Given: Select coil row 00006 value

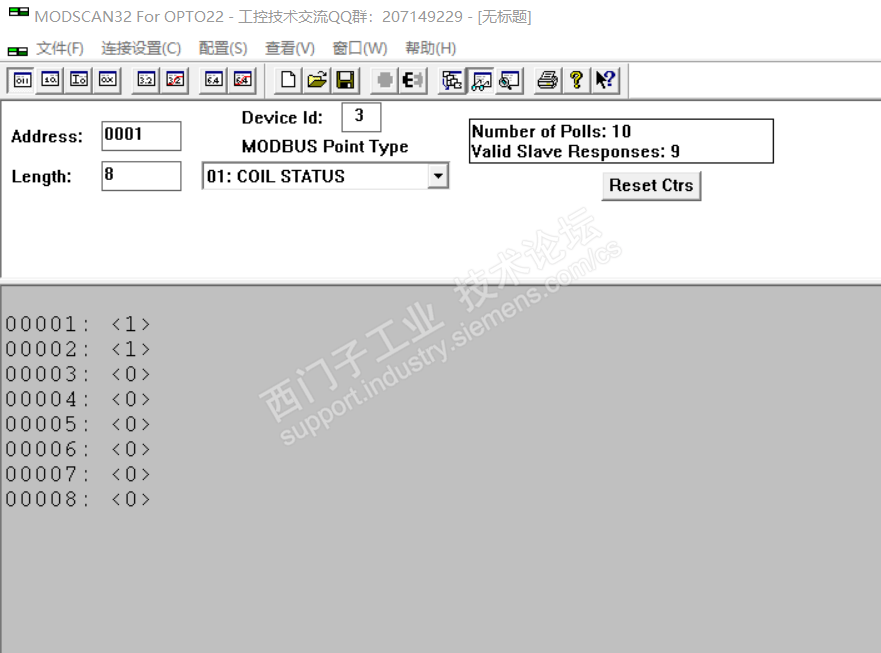Looking at the screenshot, I should click(131, 450).
